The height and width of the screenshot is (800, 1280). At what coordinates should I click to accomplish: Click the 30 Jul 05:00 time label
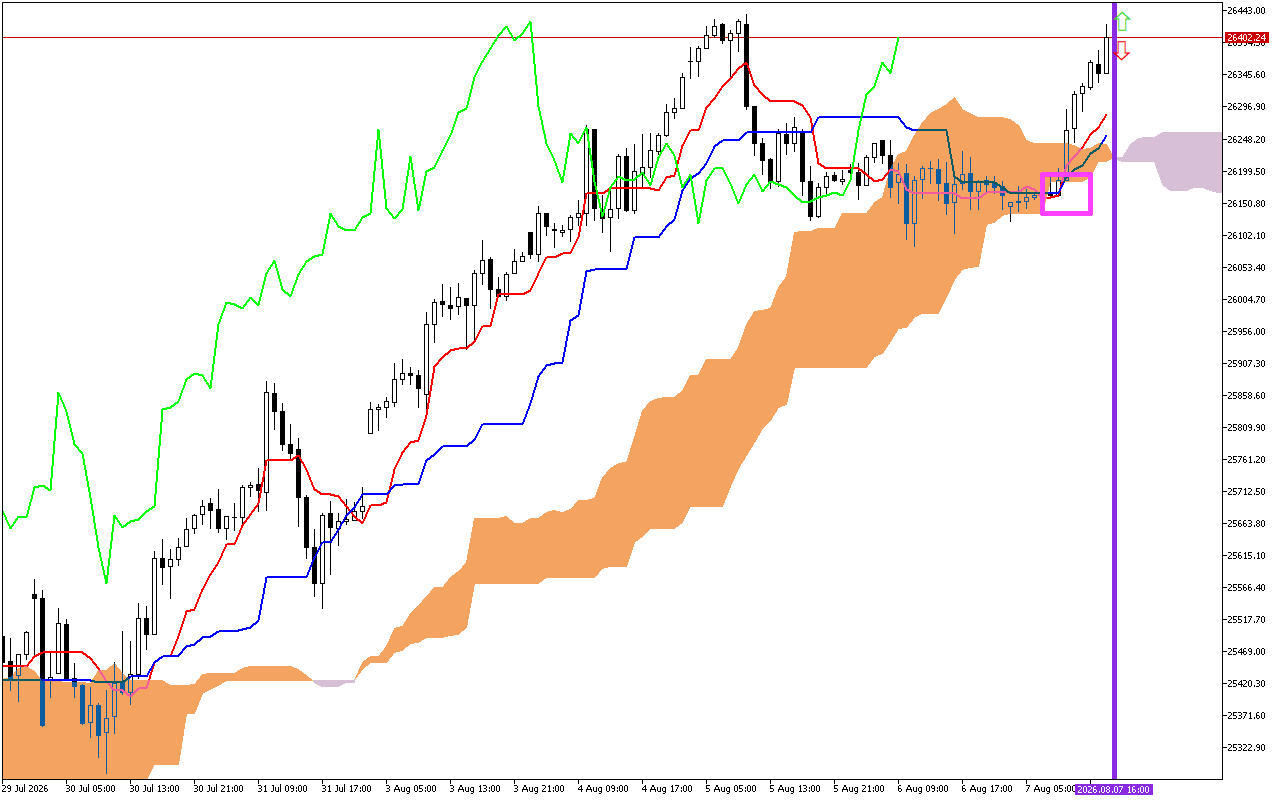click(x=91, y=789)
